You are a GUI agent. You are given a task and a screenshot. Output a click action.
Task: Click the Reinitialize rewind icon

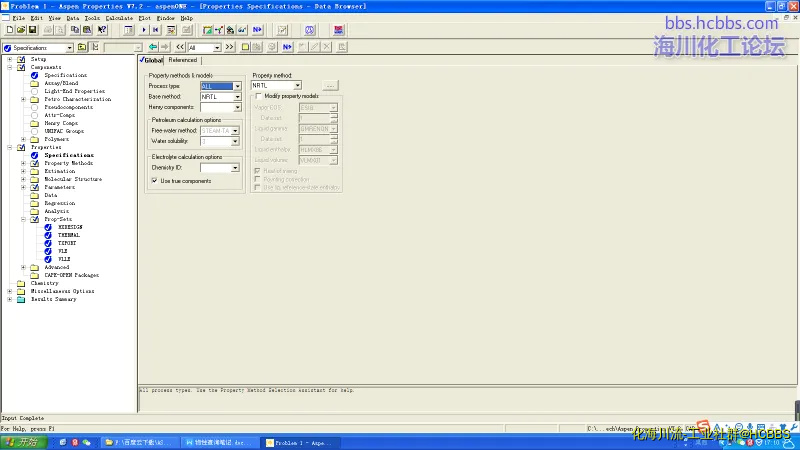click(156, 30)
